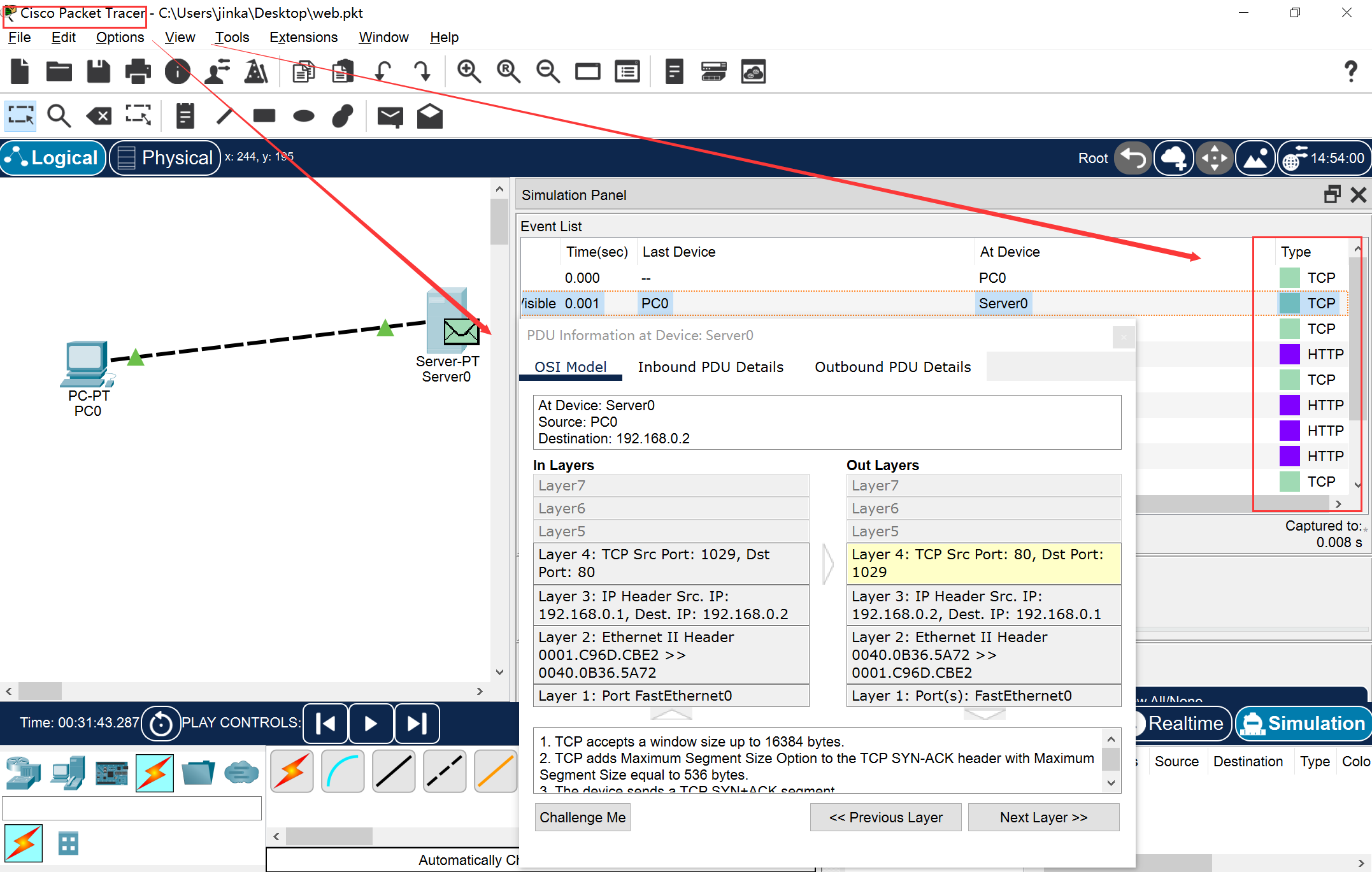Open the Inbound PDU Details tab
The image size is (1372, 872).
[x=710, y=368]
